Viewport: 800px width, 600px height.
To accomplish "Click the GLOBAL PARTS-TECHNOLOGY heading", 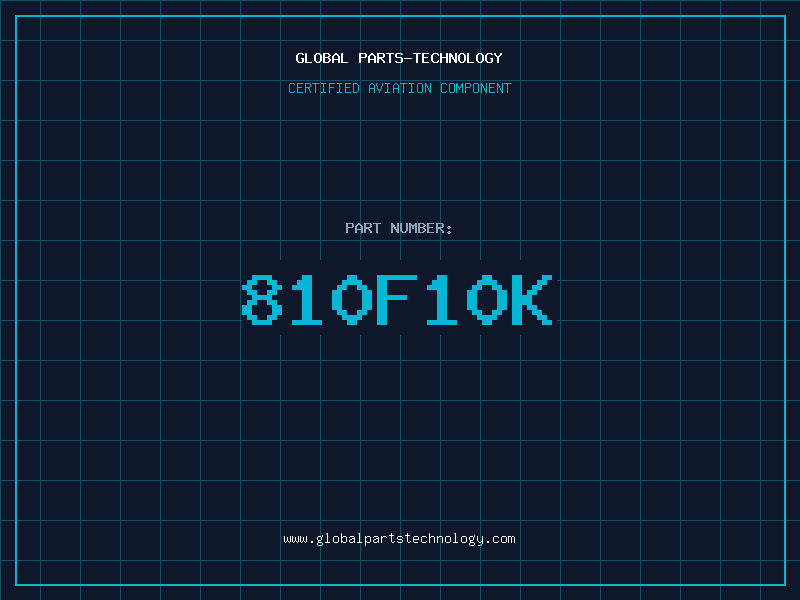I will [x=399, y=58].
